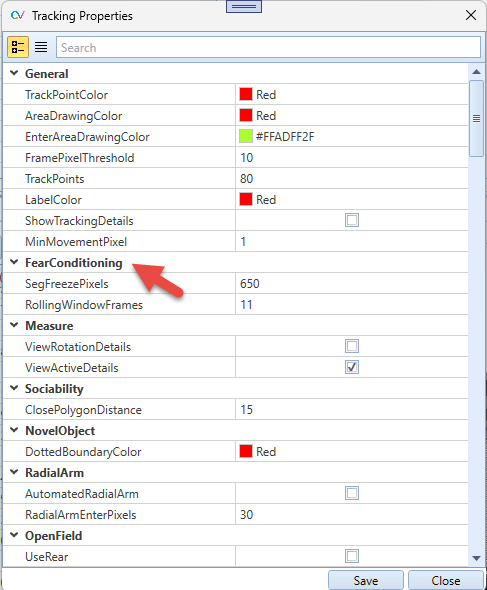
Task: Uncheck the ViewActiveDetails checkbox
Action: 352,367
